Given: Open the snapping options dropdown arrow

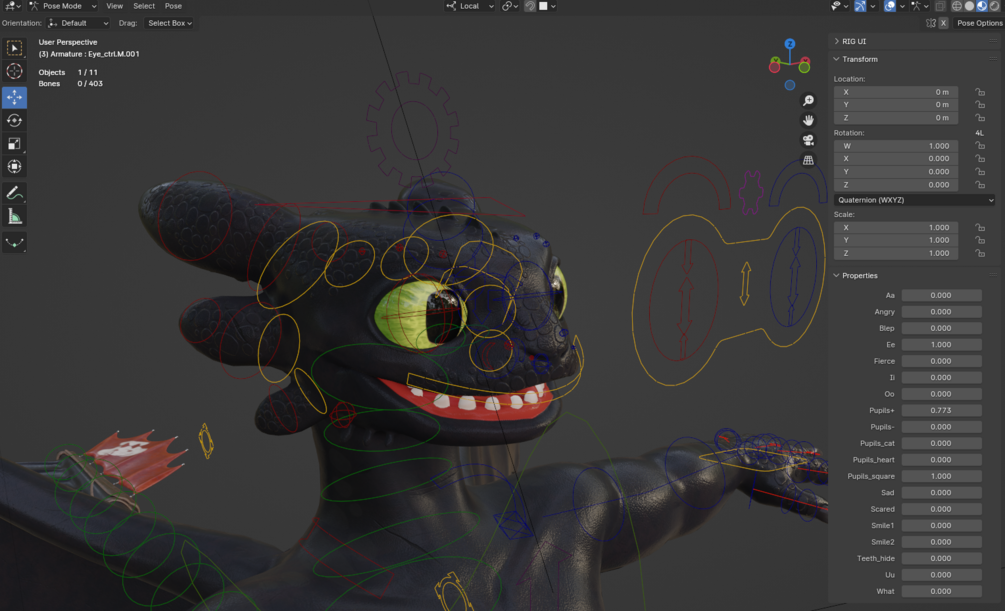Looking at the screenshot, I should pos(553,6).
